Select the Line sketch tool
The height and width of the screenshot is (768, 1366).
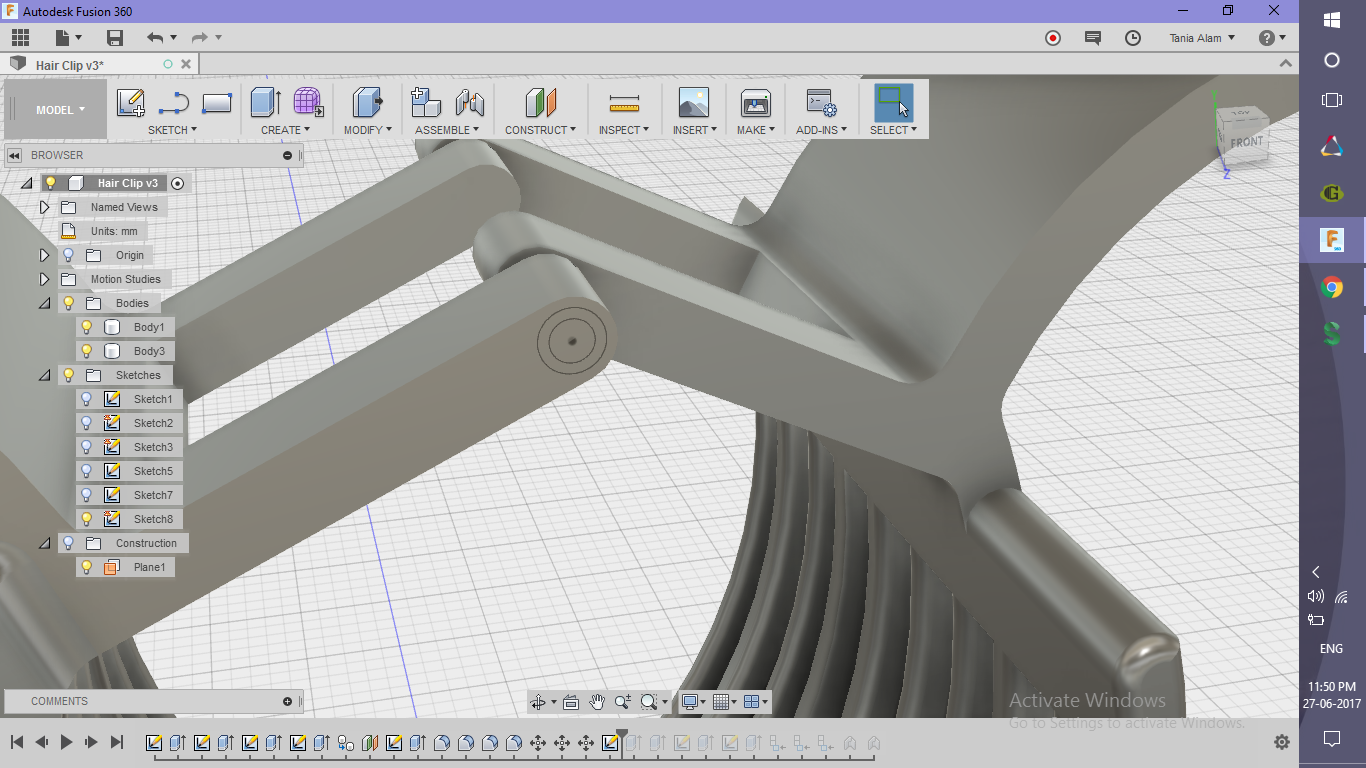tap(174, 102)
